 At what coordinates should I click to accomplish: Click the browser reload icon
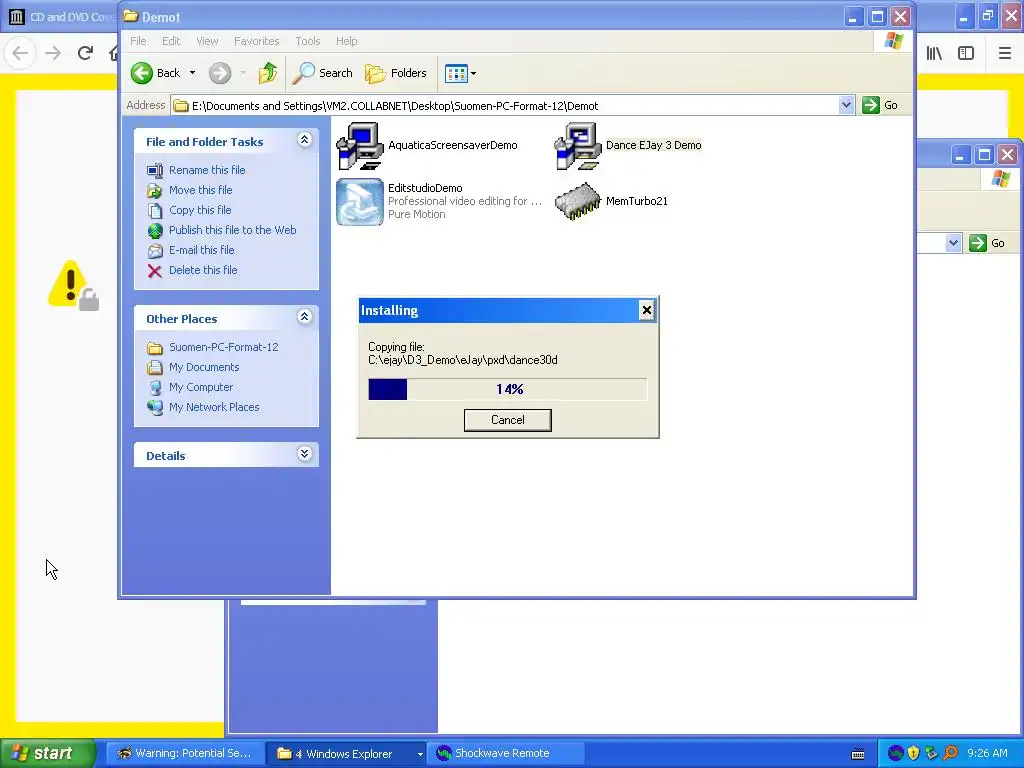pos(85,53)
